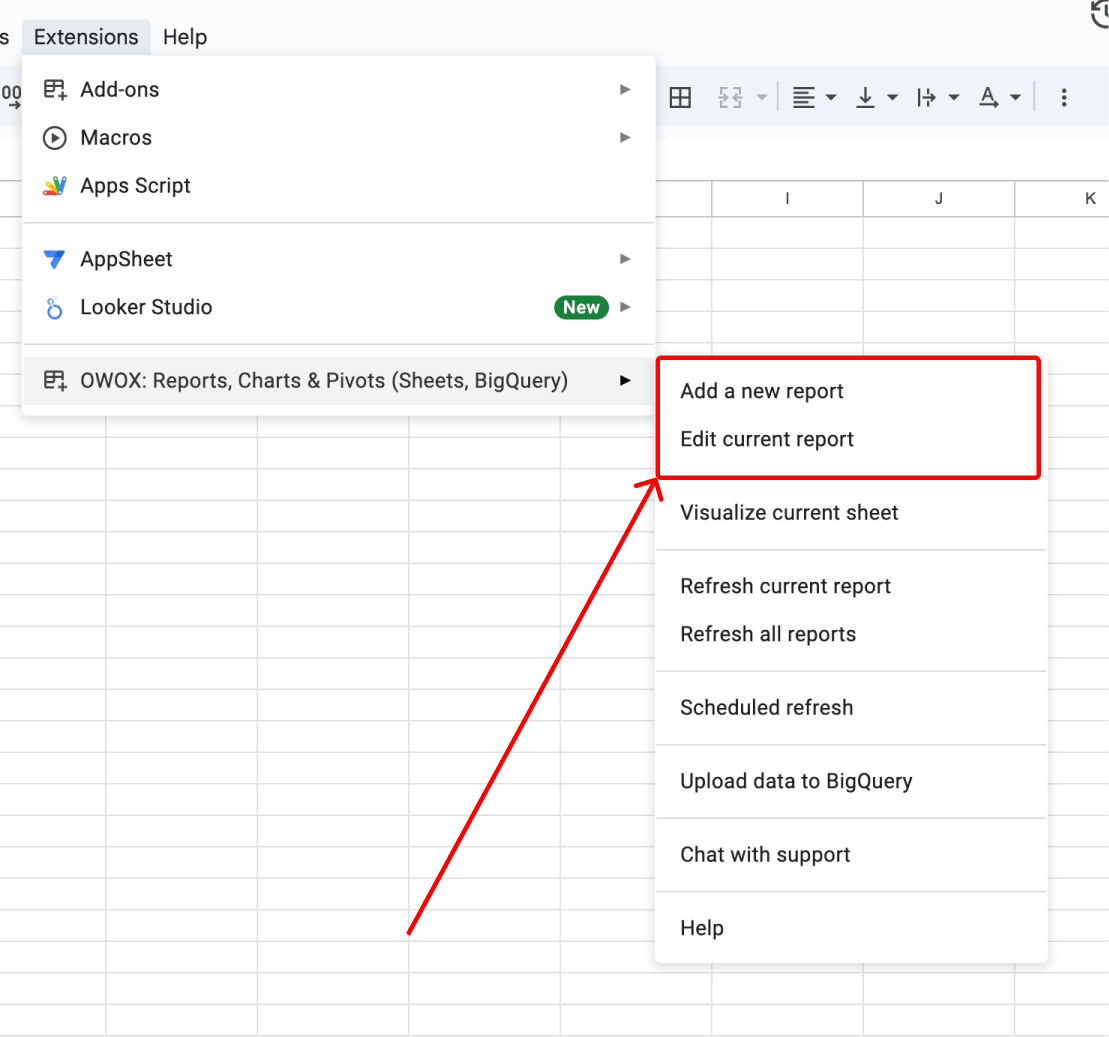Choose Edit current report
The image size is (1109, 1037).
852,439
